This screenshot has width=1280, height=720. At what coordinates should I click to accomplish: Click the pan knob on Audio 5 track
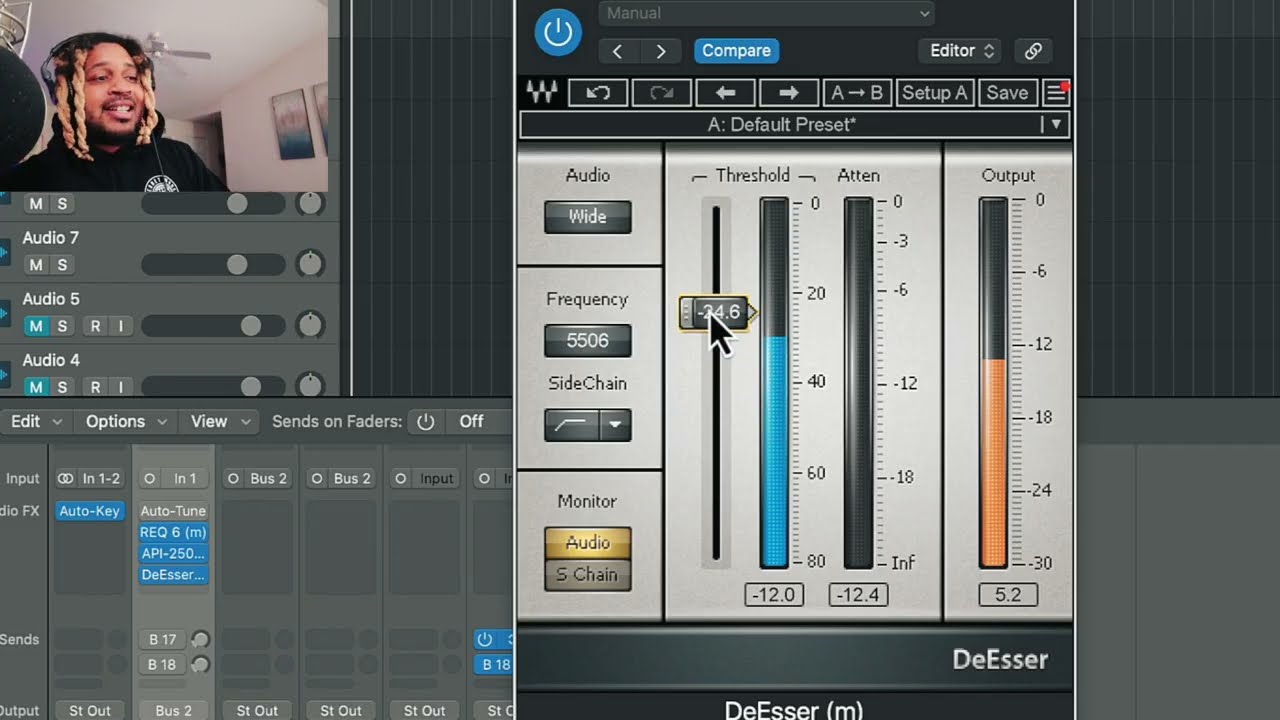click(x=311, y=326)
